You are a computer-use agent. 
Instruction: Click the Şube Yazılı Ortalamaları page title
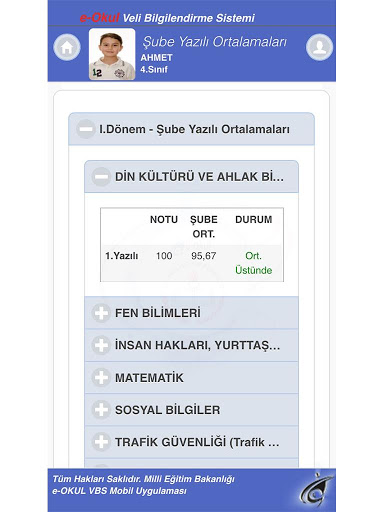point(214,42)
